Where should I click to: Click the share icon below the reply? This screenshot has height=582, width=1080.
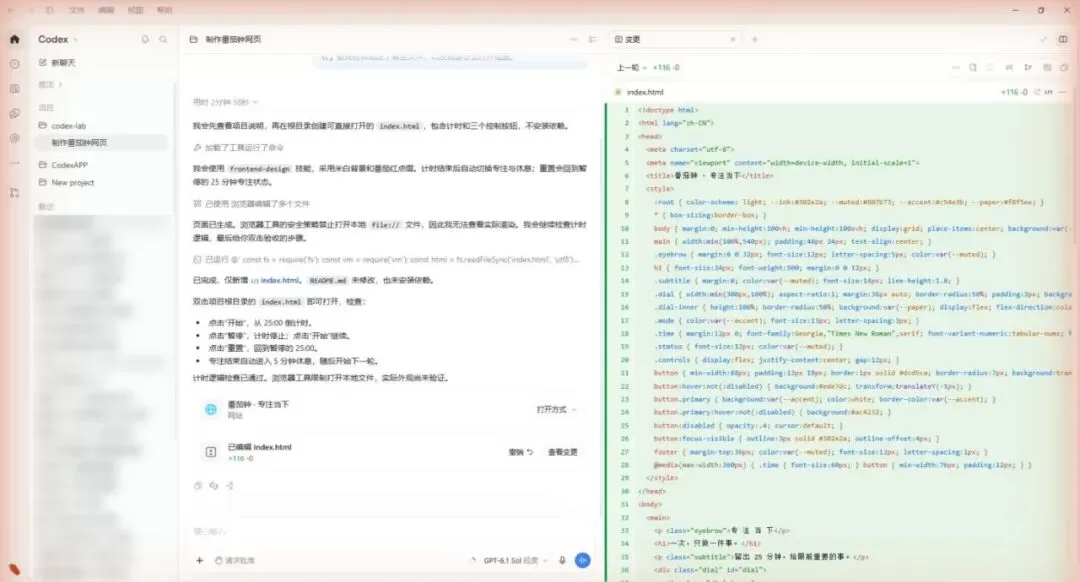tap(229, 486)
